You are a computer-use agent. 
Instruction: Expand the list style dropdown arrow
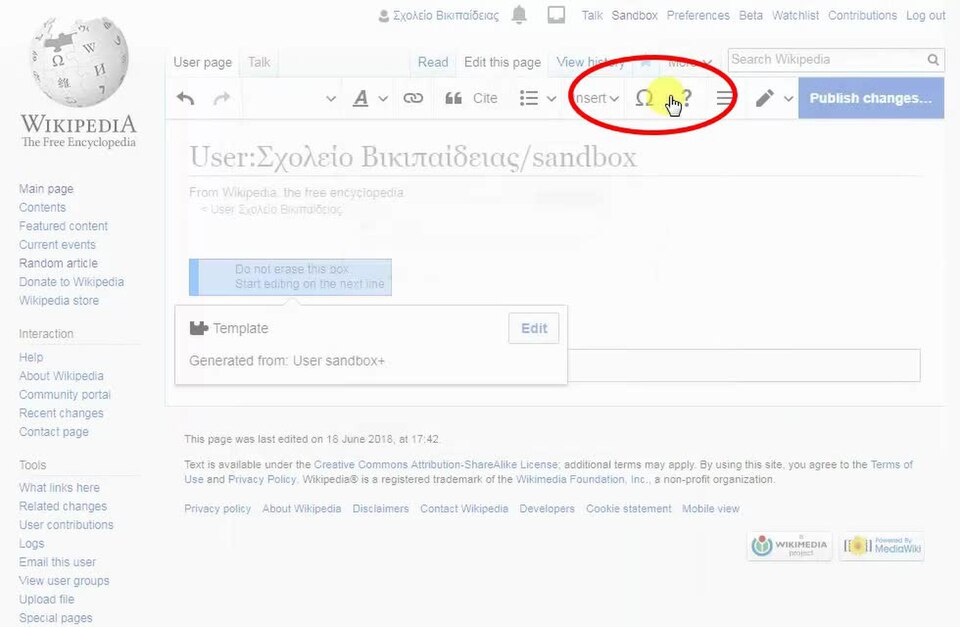pos(552,98)
